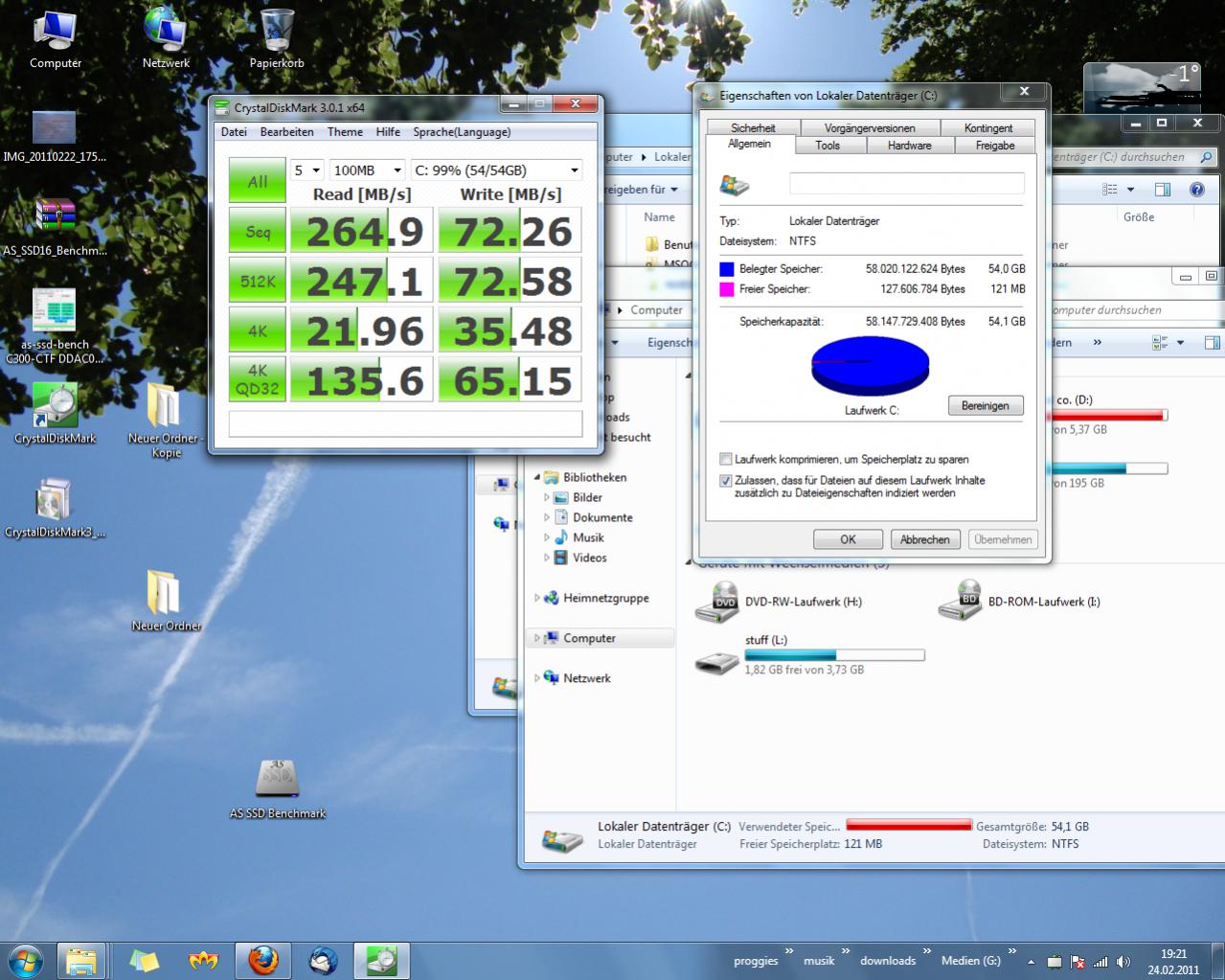The height and width of the screenshot is (980, 1225).
Task: Switch to CrystalDiskMark taskbar button
Action: tap(382, 960)
